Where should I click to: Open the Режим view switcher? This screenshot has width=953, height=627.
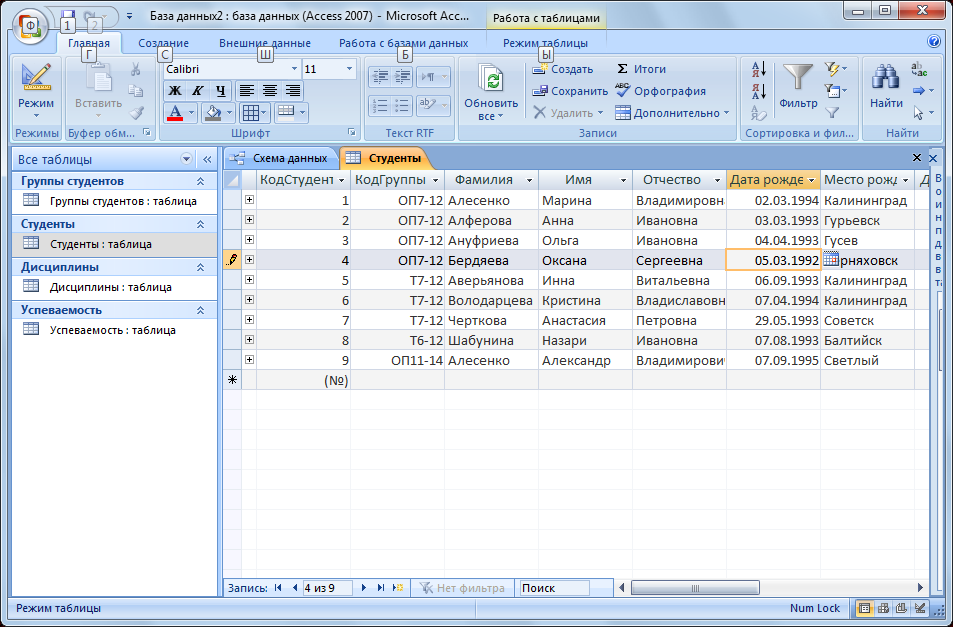pyautogui.click(x=36, y=91)
